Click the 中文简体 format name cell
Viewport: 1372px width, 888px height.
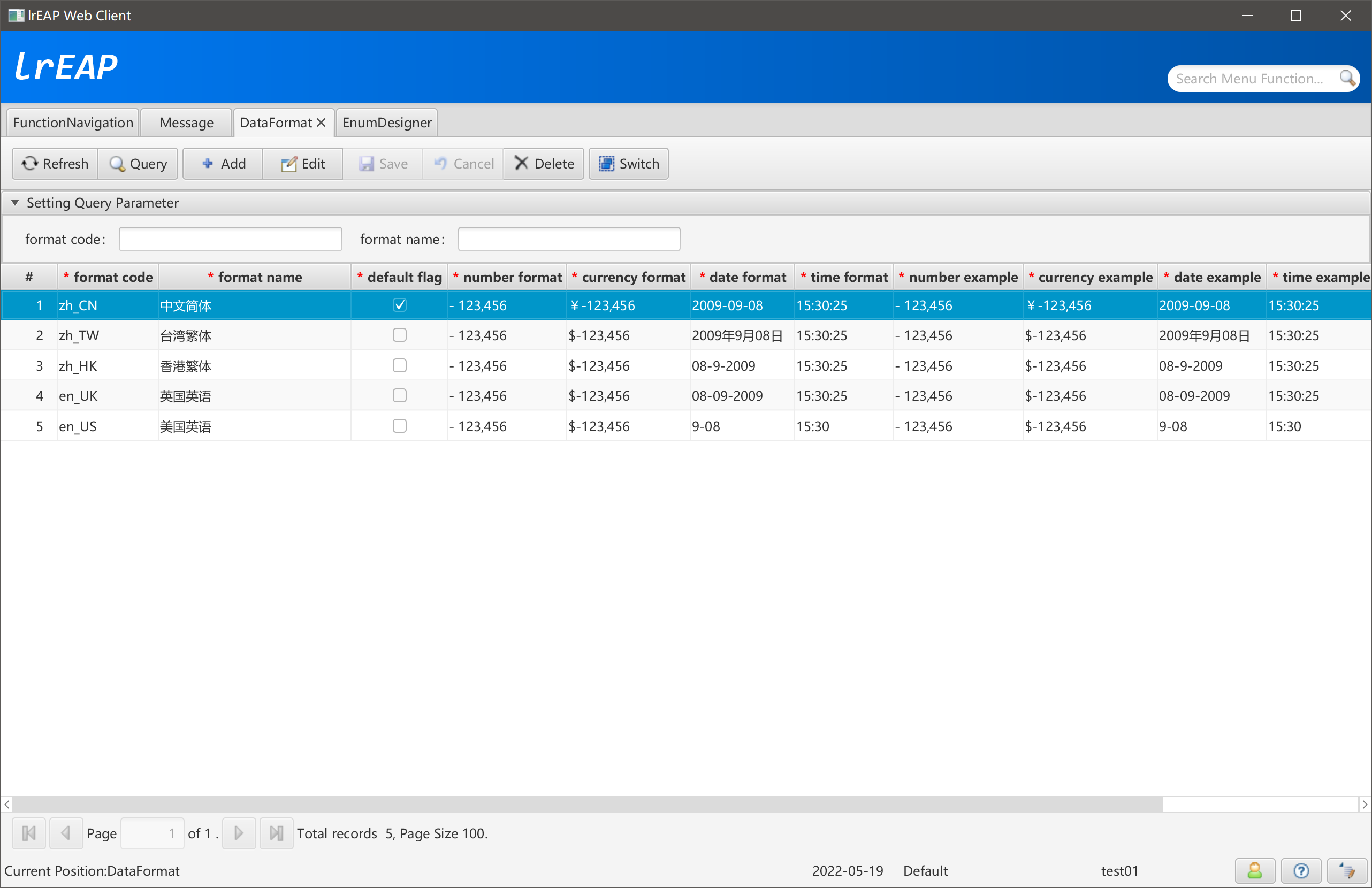[x=255, y=305]
